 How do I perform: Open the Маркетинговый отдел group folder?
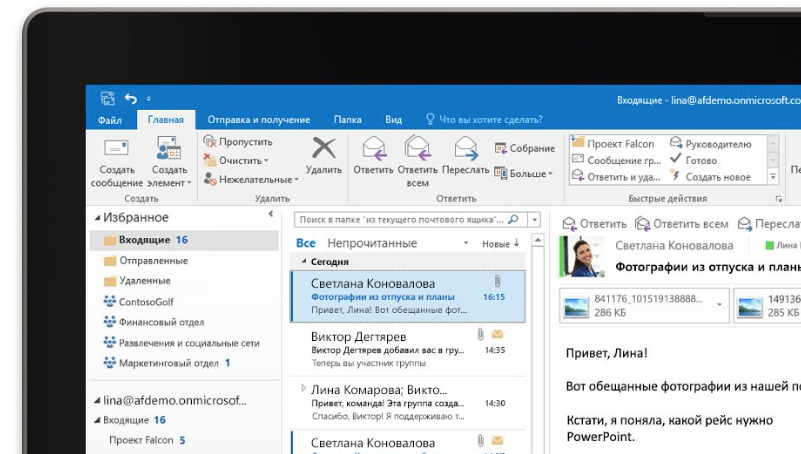pyautogui.click(x=169, y=363)
